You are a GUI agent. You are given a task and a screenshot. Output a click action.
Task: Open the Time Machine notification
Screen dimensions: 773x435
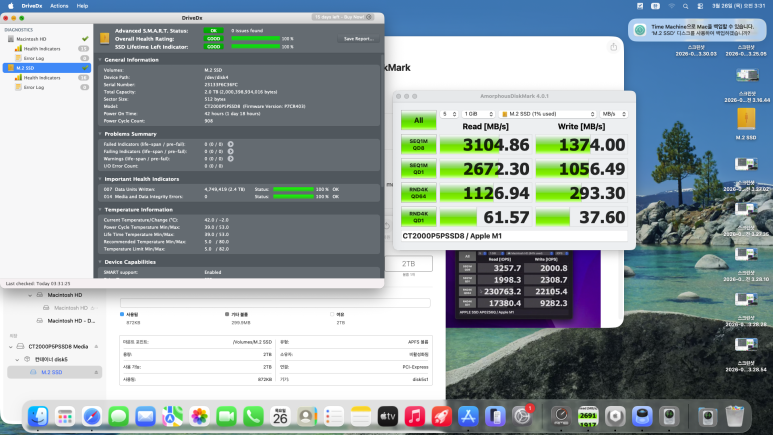697,30
